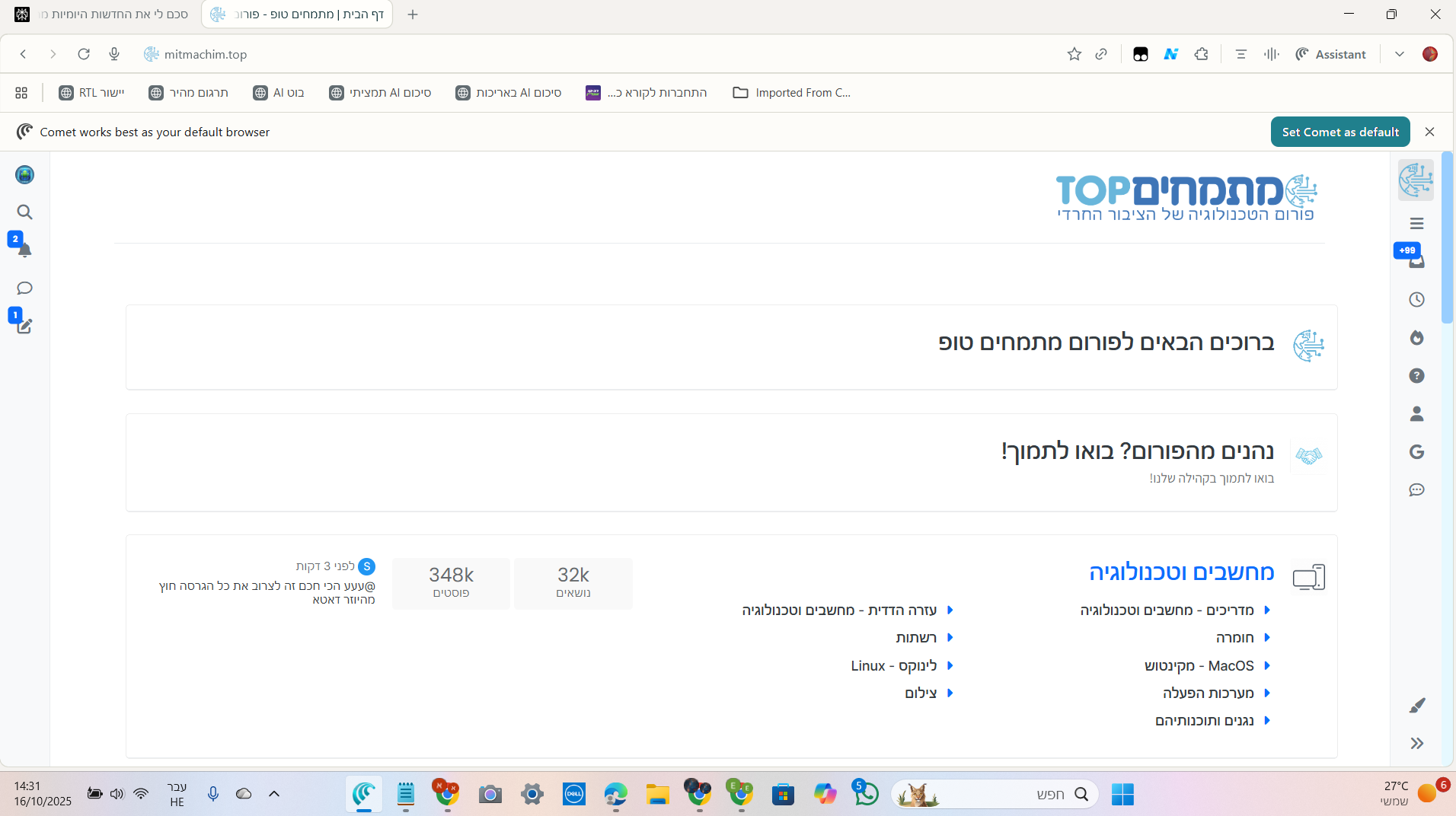Viewport: 1456px width, 816px height.
Task: Click the help question mark icon
Action: (x=1416, y=376)
